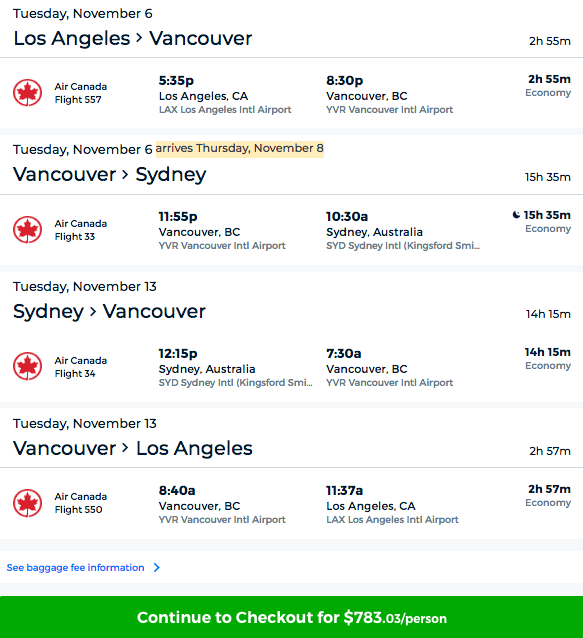Screen dimensions: 583x638
Task: Select the arrives Thursday, November 8 notice
Action: (x=240, y=149)
